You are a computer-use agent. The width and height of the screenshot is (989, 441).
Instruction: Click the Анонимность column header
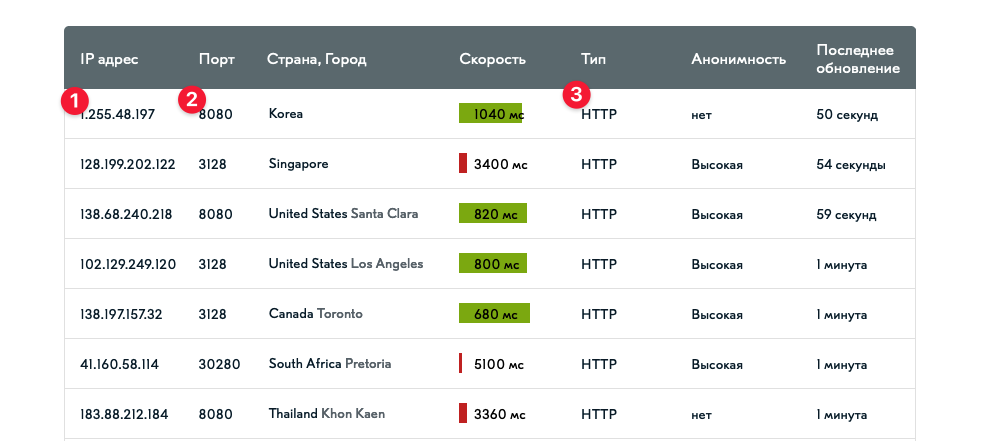coord(739,59)
